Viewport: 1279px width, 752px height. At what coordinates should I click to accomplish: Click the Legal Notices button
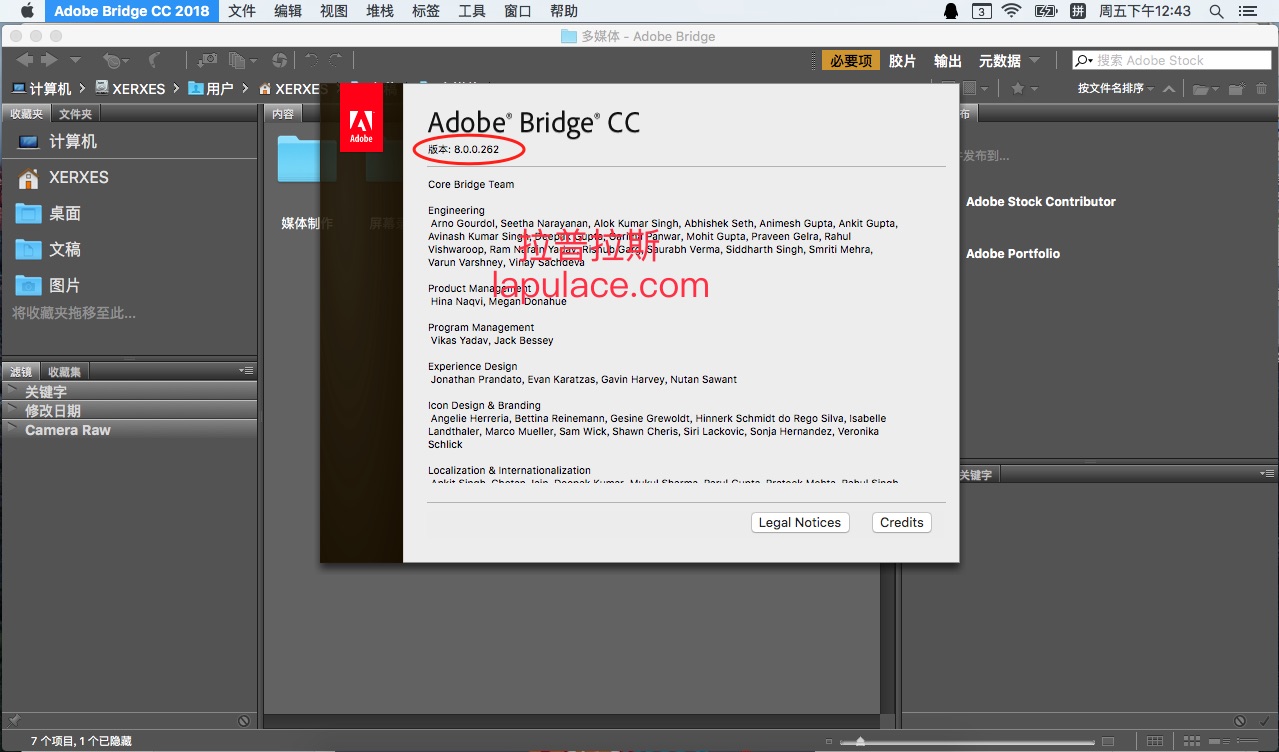[800, 522]
